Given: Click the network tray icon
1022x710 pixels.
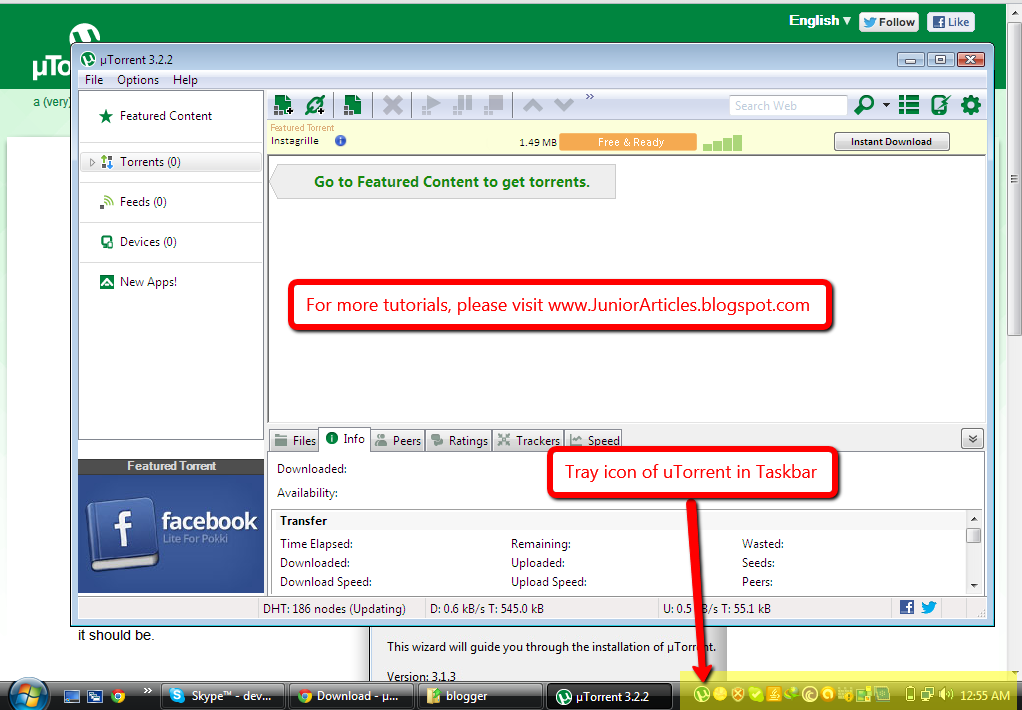Looking at the screenshot, I should (x=928, y=695).
